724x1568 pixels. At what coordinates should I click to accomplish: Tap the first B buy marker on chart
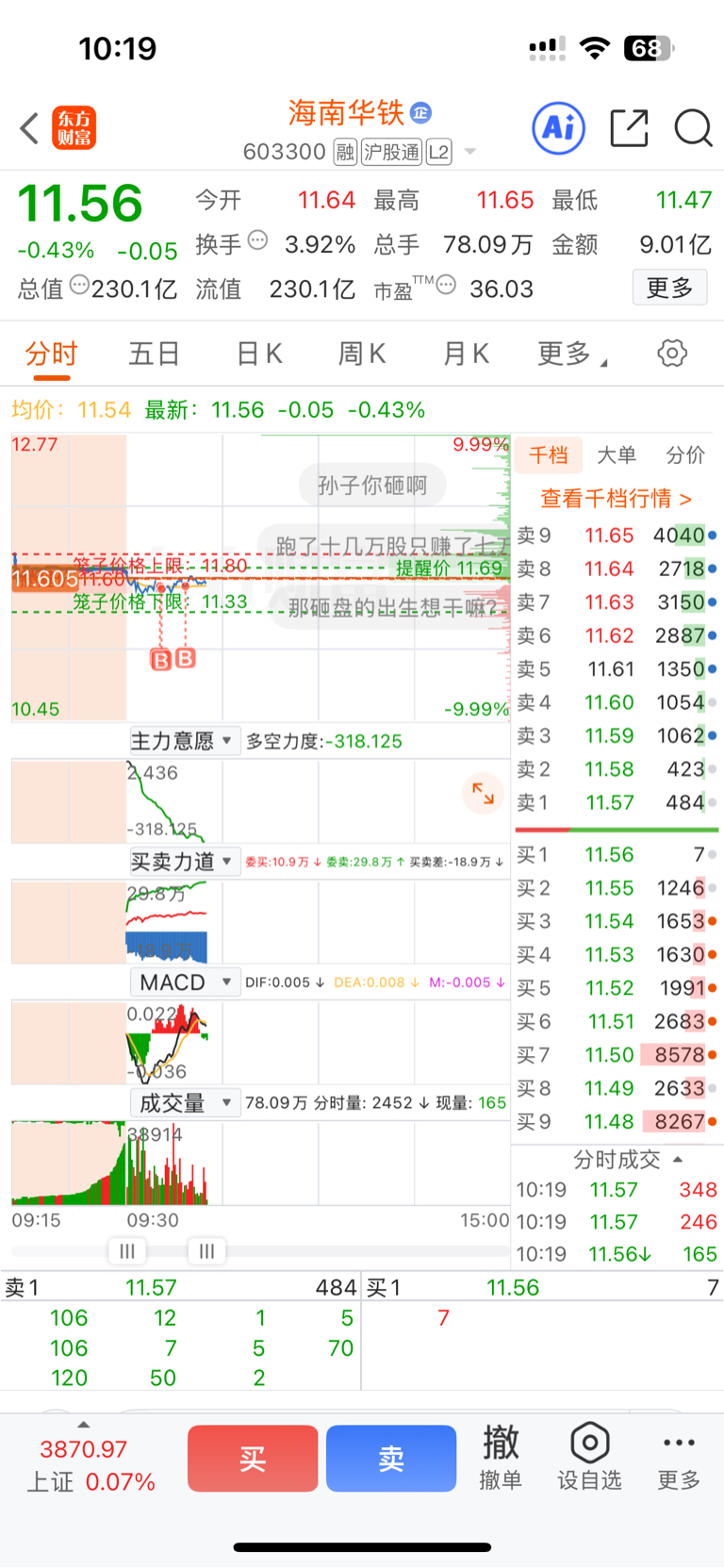pos(161,659)
